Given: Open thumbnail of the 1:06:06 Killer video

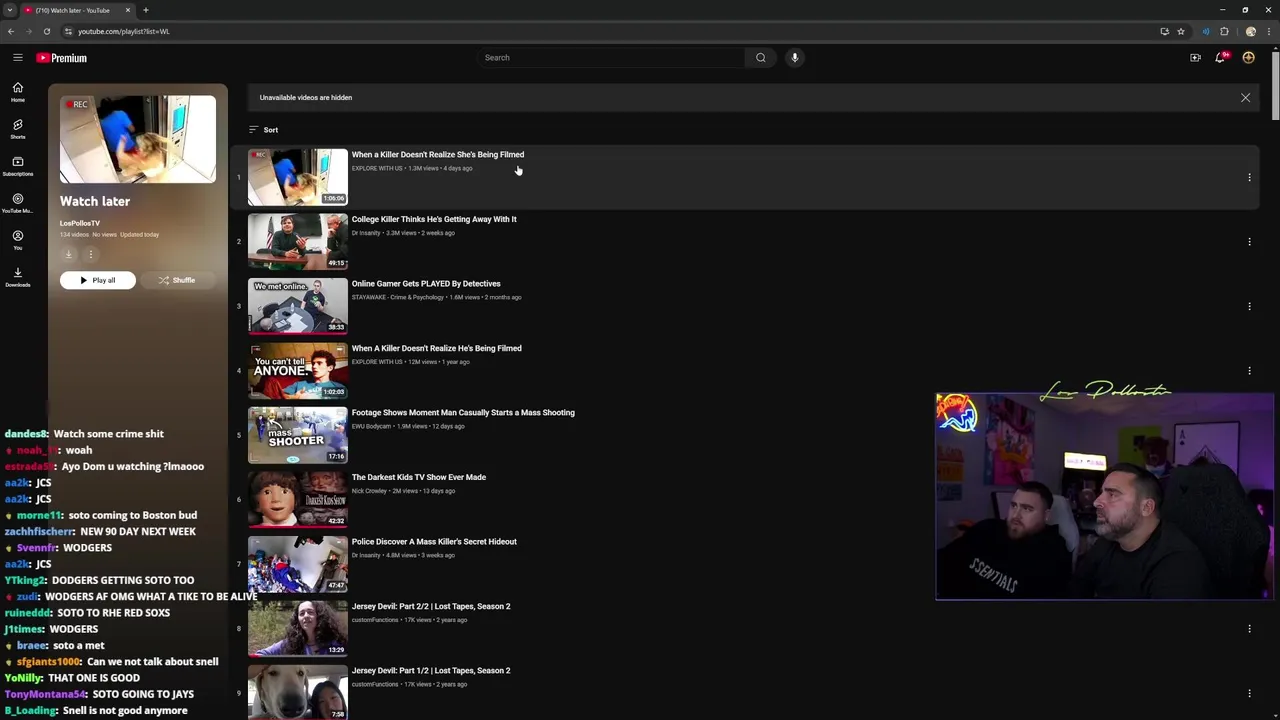Looking at the screenshot, I should [x=298, y=177].
